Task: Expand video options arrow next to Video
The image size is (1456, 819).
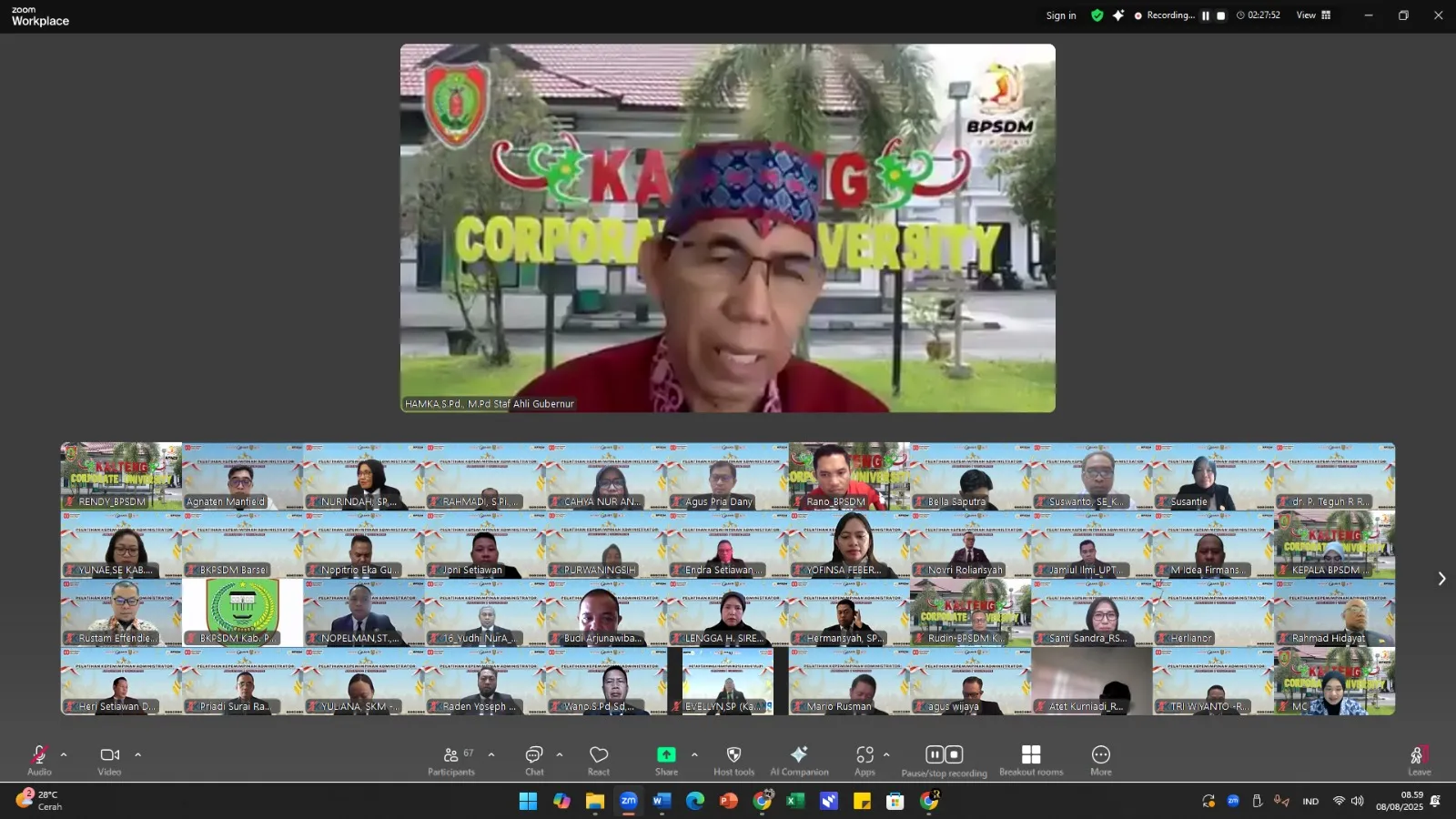Action: (137, 754)
